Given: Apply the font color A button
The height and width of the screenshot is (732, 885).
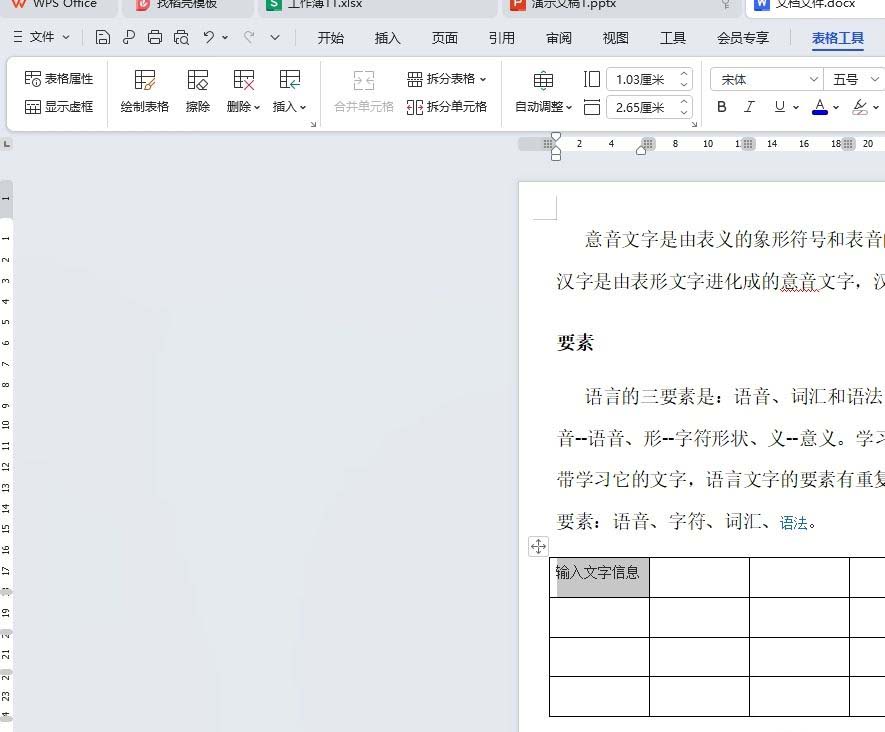Looking at the screenshot, I should tap(820, 107).
